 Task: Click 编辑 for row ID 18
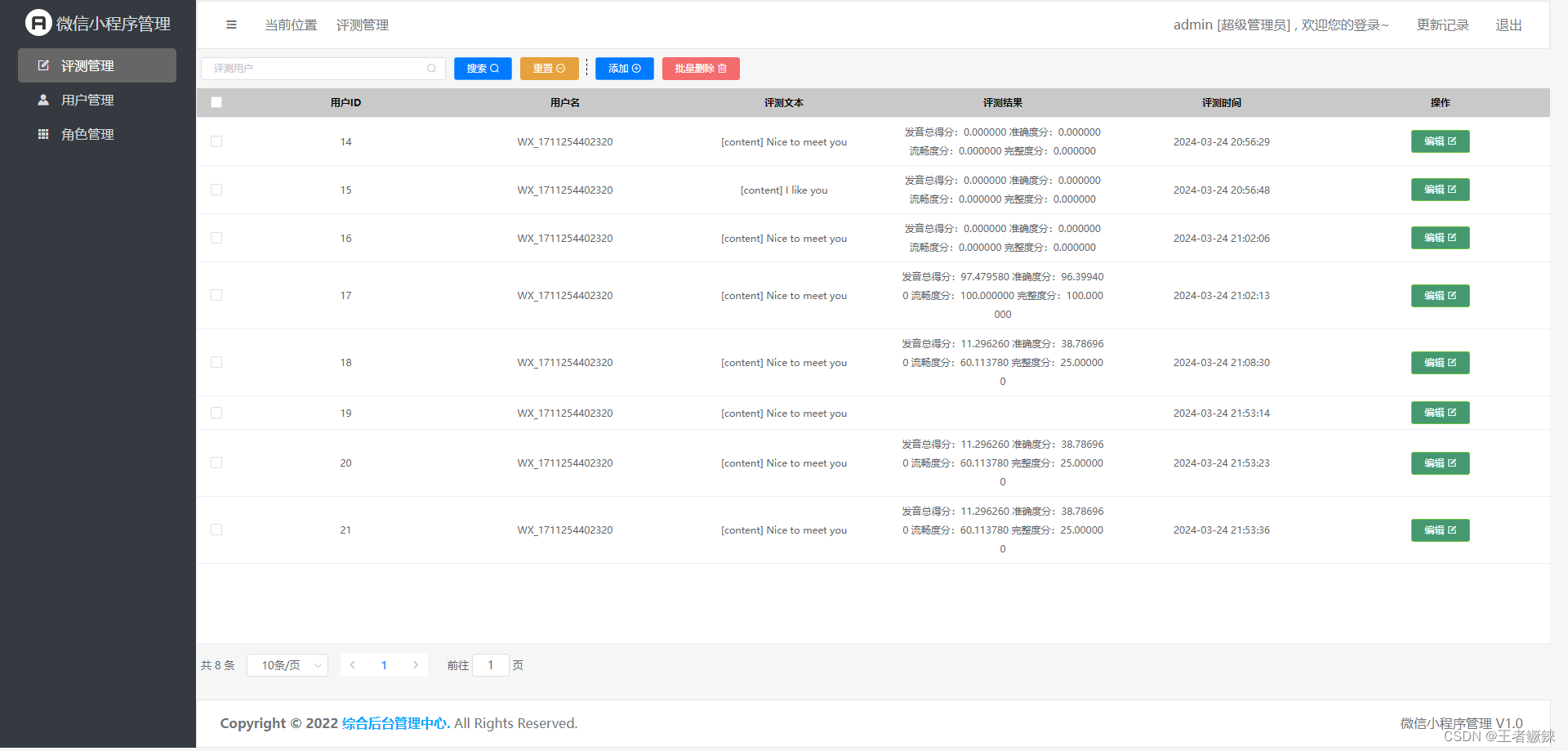1440,363
